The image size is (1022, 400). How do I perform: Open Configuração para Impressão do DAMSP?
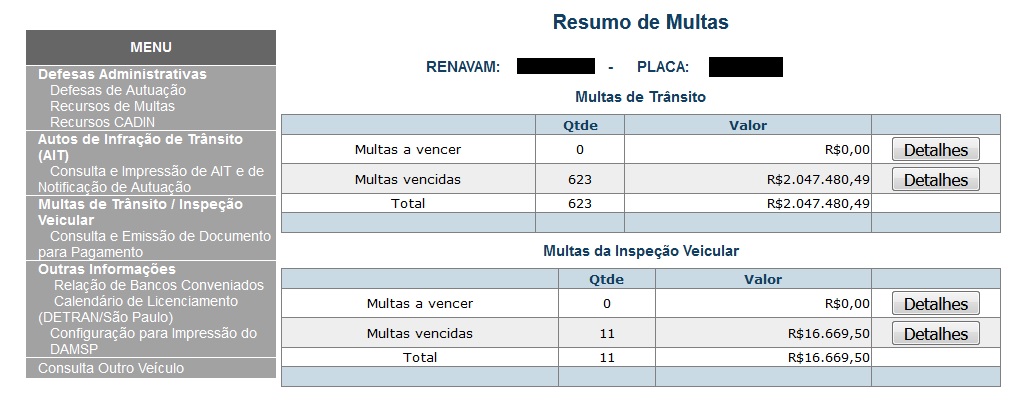[x=153, y=333]
